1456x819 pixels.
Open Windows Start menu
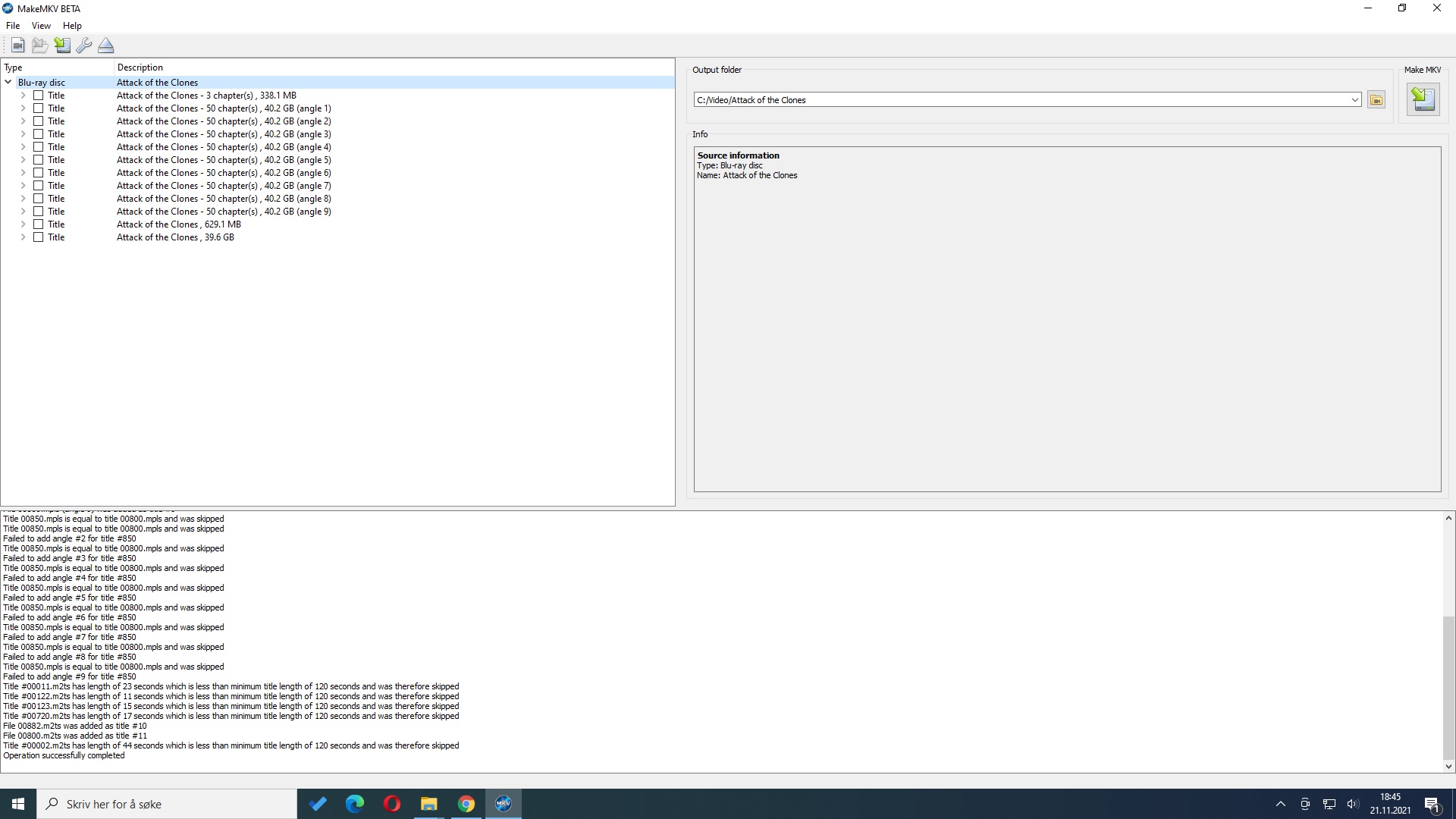pyautogui.click(x=18, y=804)
